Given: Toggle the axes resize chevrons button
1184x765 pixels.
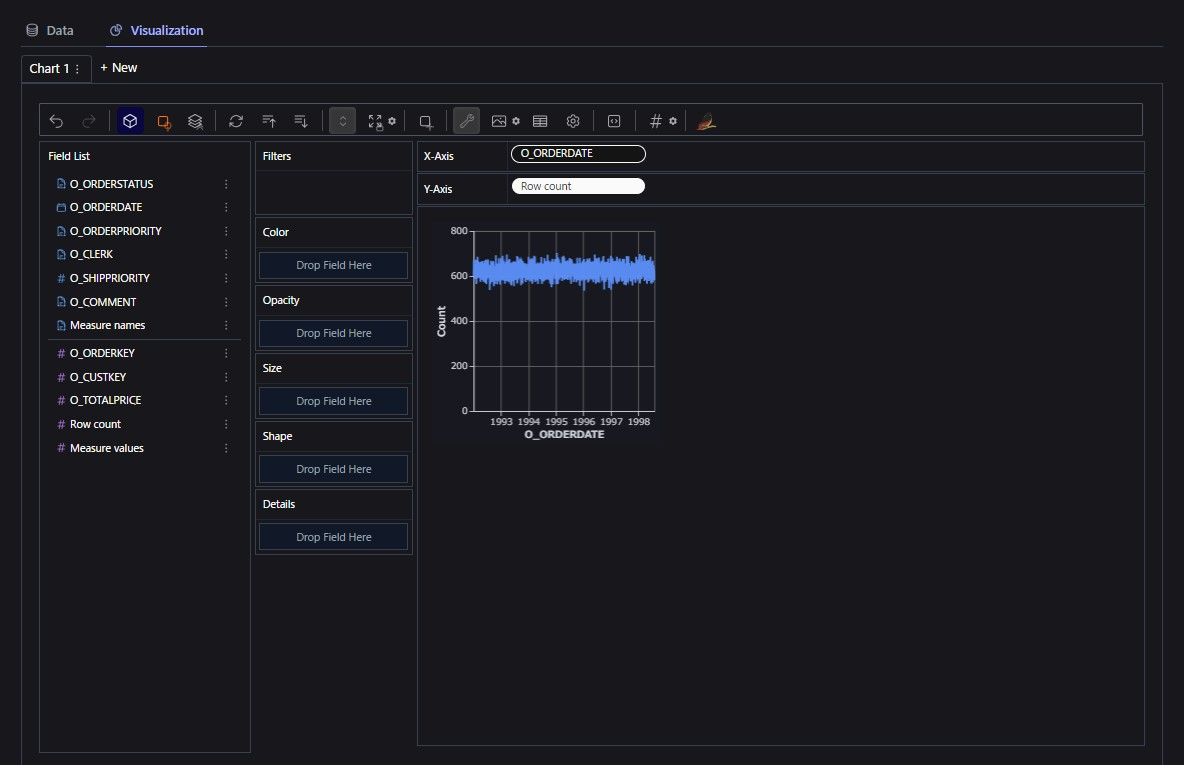Looking at the screenshot, I should (342, 121).
